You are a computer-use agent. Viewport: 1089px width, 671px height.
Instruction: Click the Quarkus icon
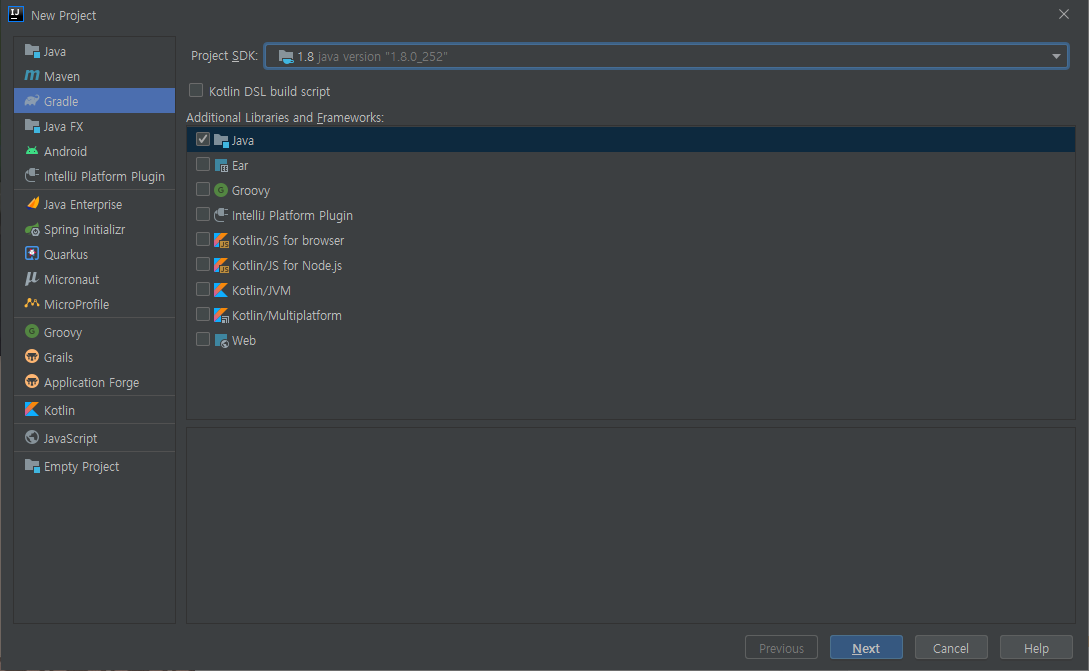point(32,254)
